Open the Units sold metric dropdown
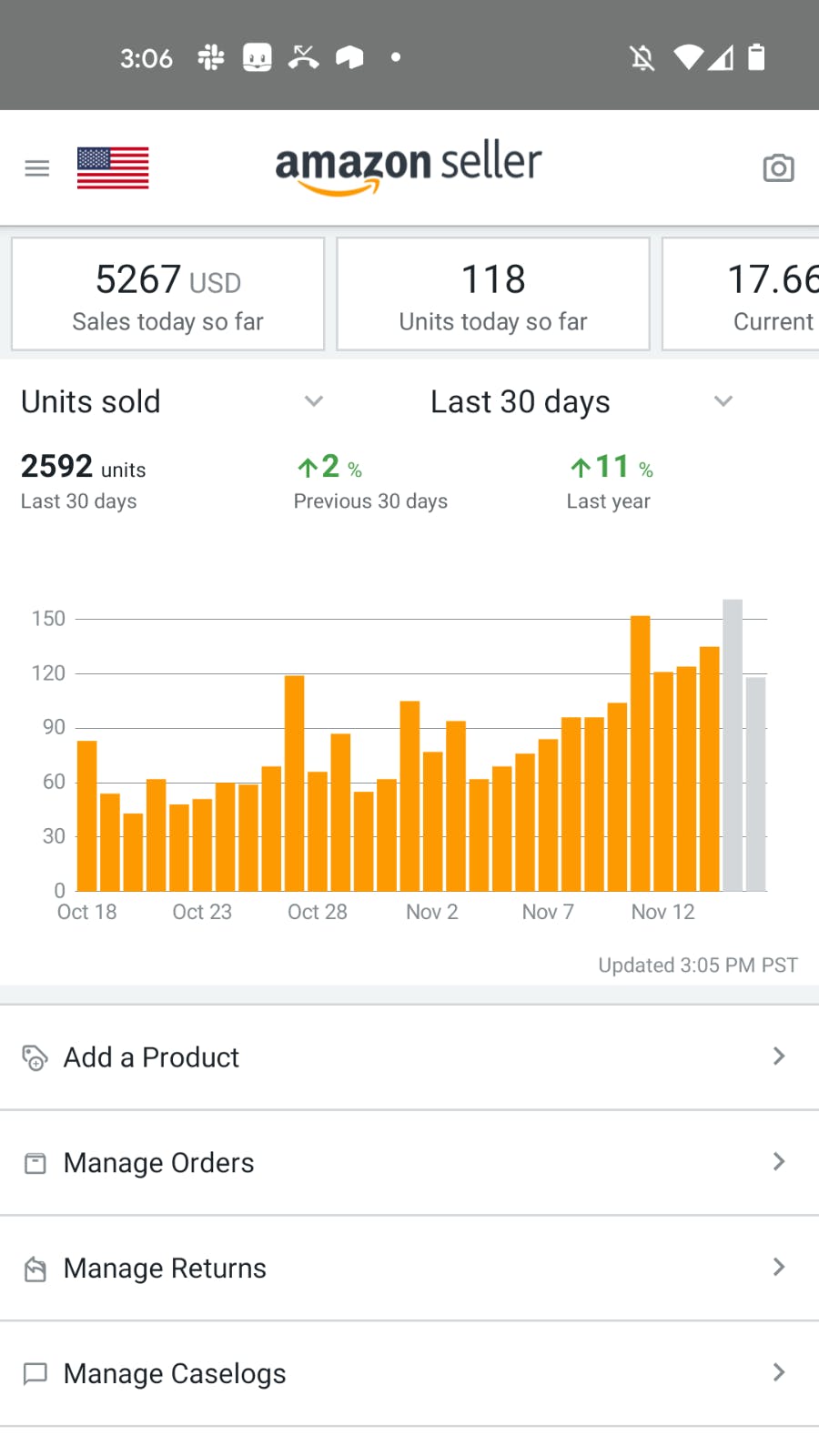Image resolution: width=819 pixels, height=1456 pixels. coord(314,401)
